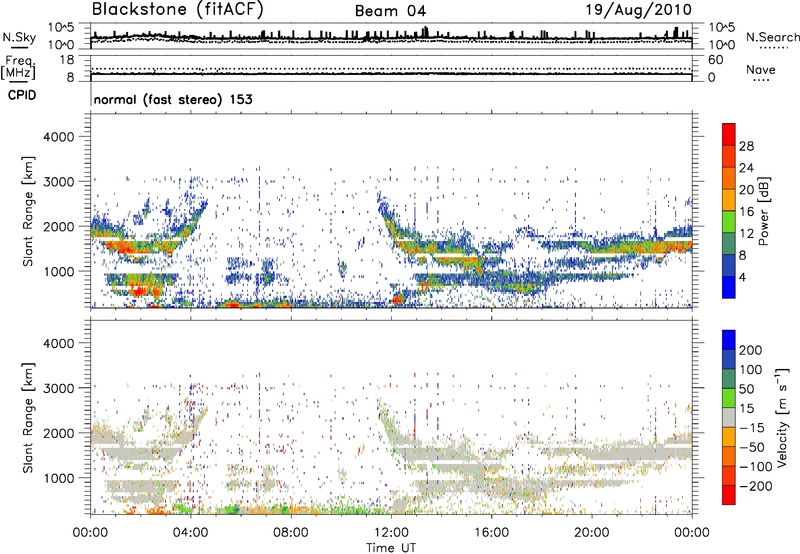Click the N.Search legend label
The image size is (800, 554).
point(772,37)
